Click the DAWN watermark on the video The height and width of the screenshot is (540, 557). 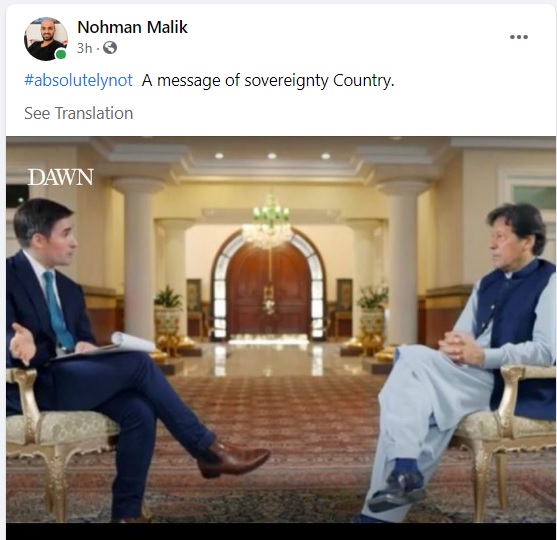(60, 177)
